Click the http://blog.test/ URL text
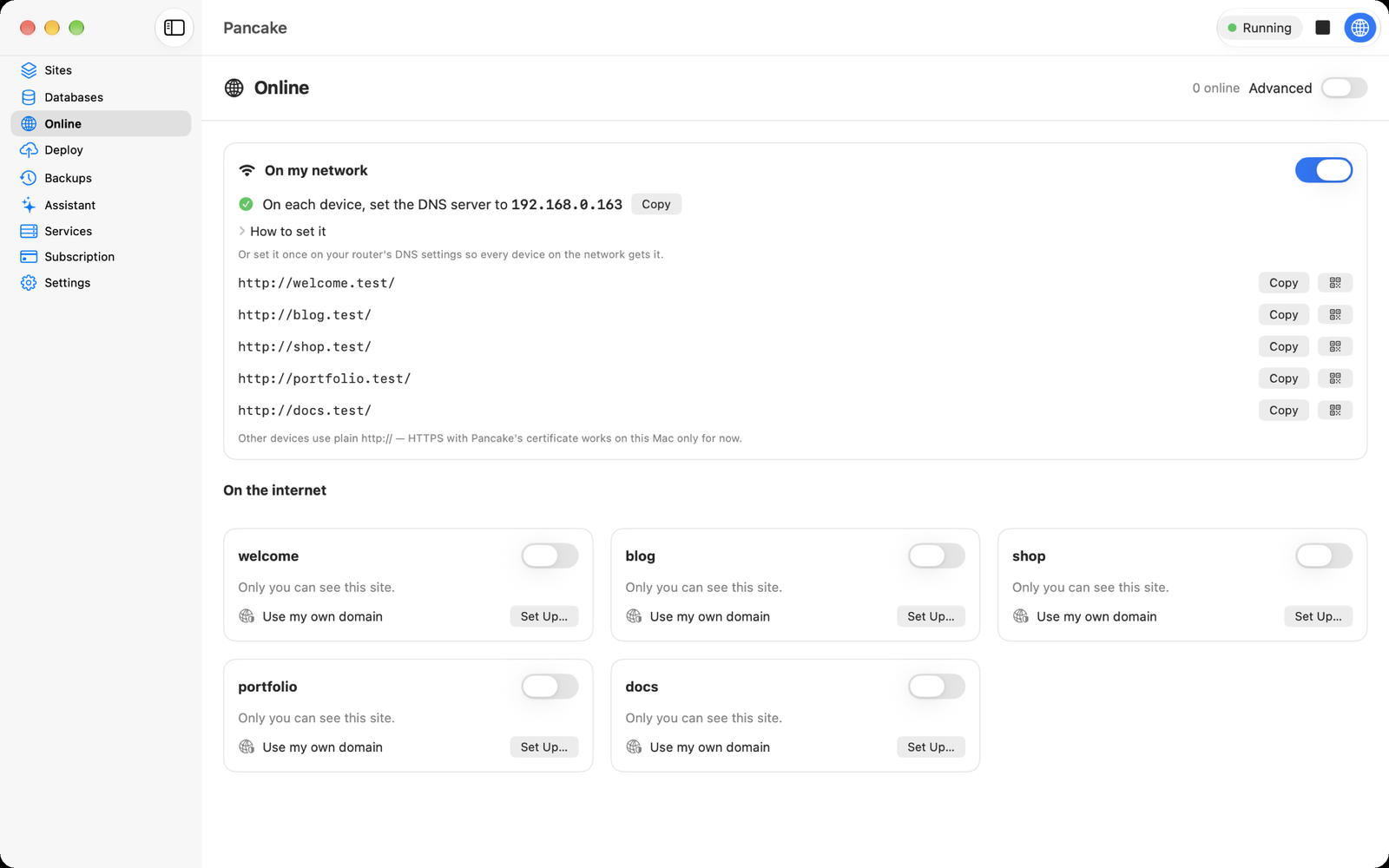This screenshot has height=868, width=1389. coord(305,315)
